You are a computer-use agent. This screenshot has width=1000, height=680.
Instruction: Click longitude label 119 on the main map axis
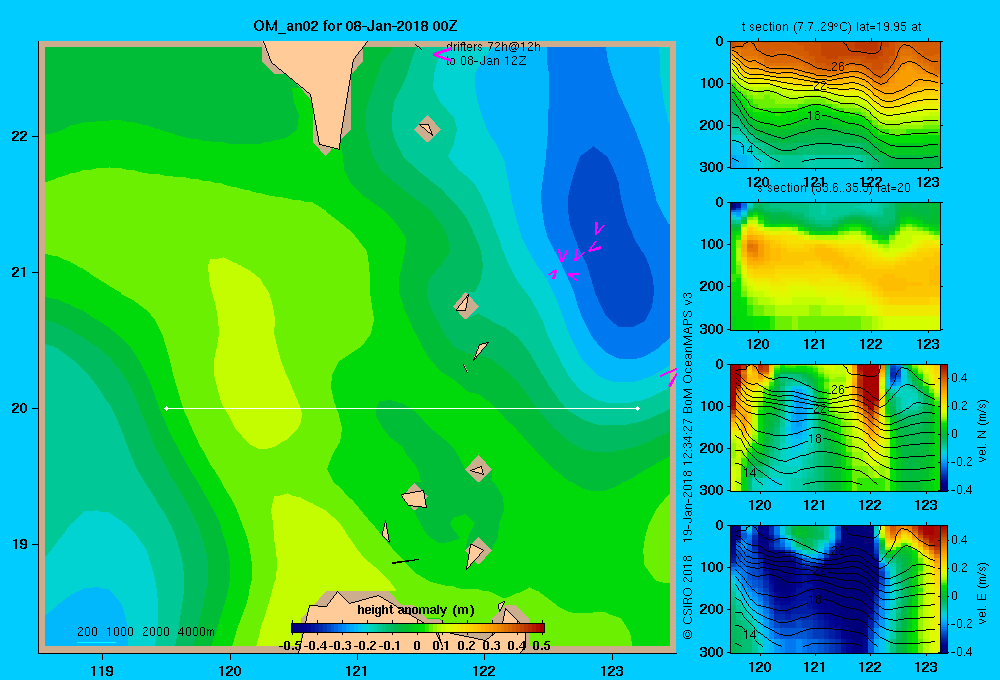tap(102, 670)
